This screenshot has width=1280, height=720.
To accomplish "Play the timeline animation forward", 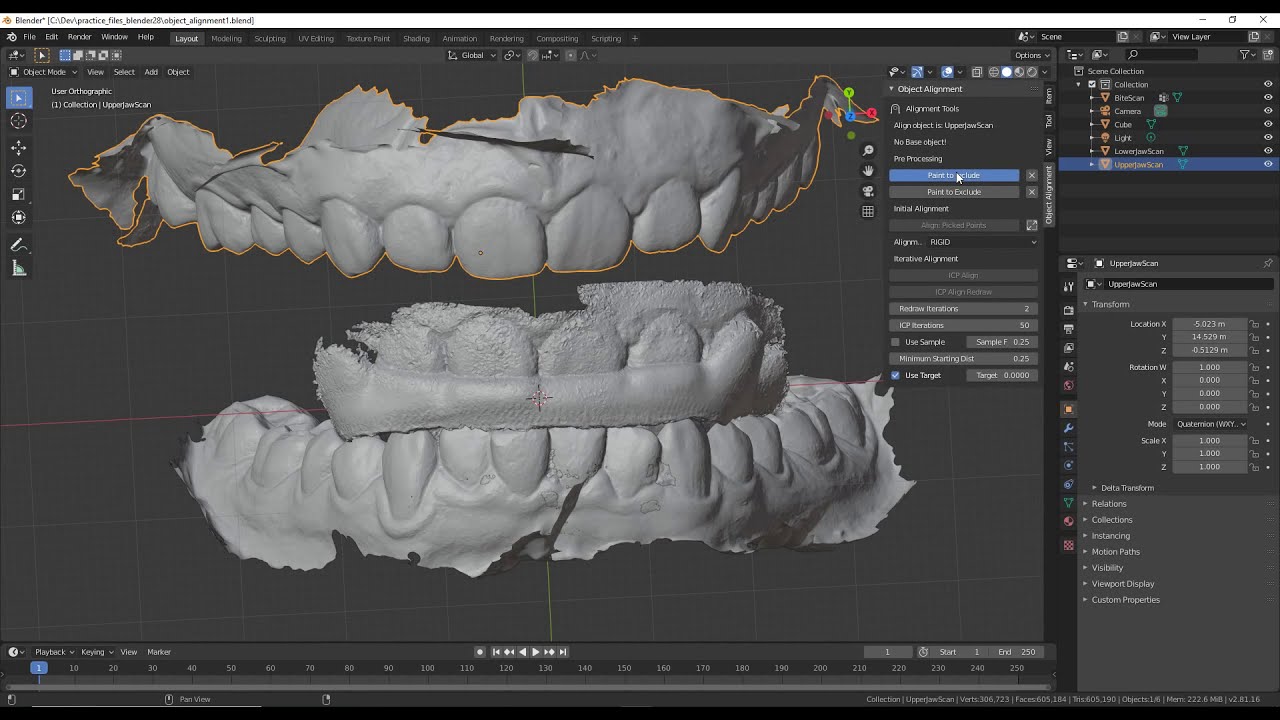I will tap(535, 652).
